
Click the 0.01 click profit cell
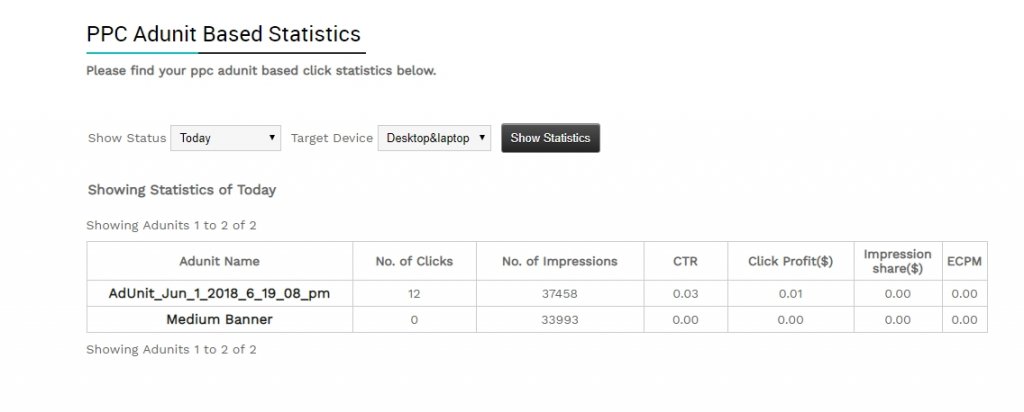point(791,294)
